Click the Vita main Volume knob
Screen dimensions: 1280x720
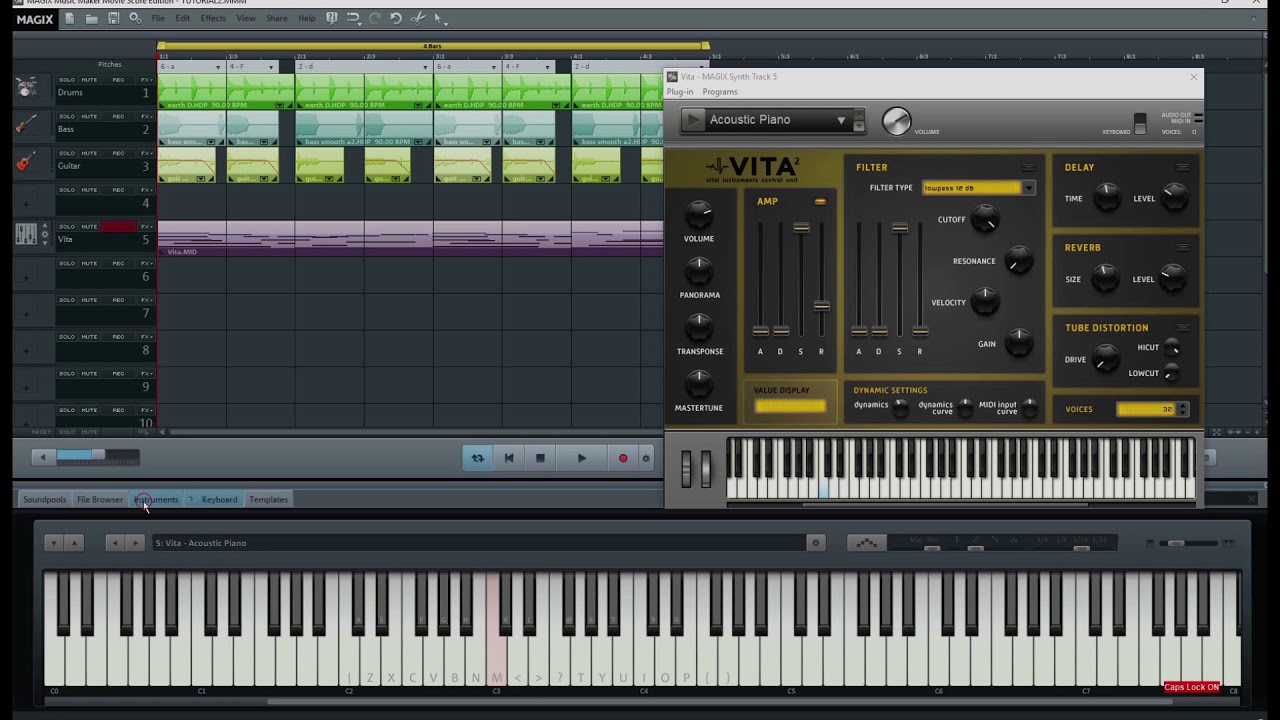(x=699, y=213)
